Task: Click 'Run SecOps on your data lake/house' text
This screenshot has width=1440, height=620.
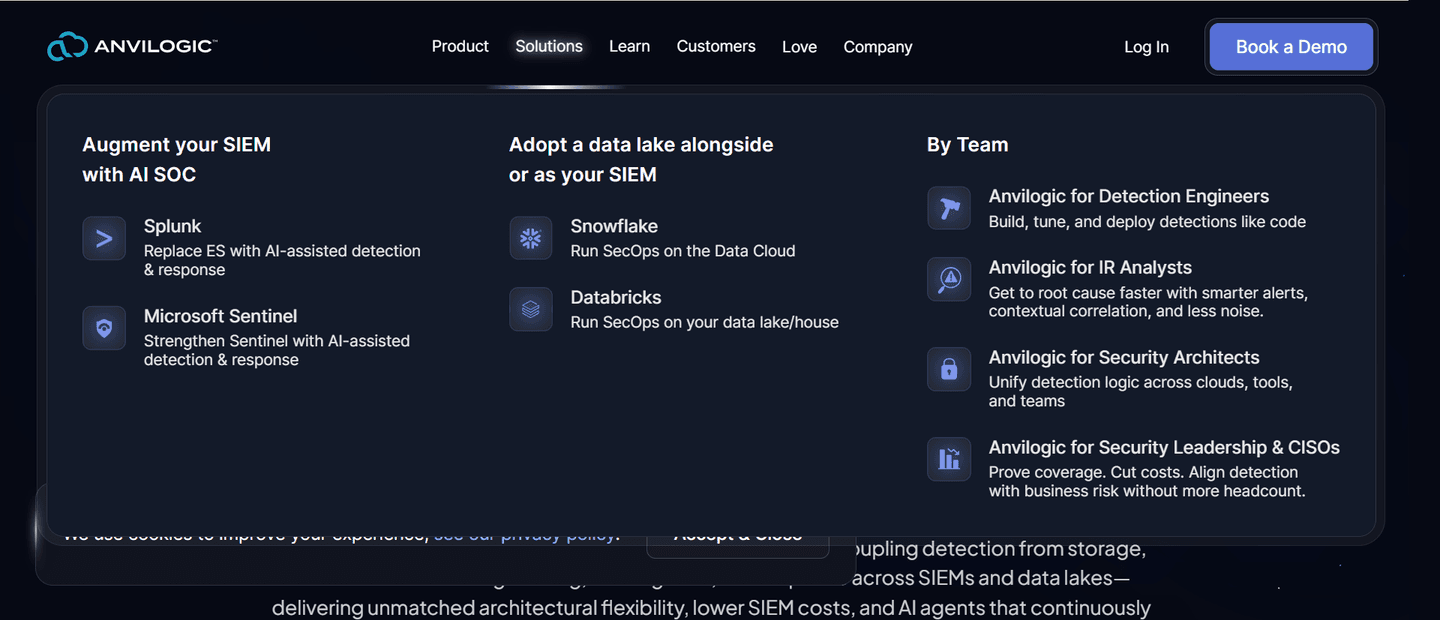Action: [705, 322]
